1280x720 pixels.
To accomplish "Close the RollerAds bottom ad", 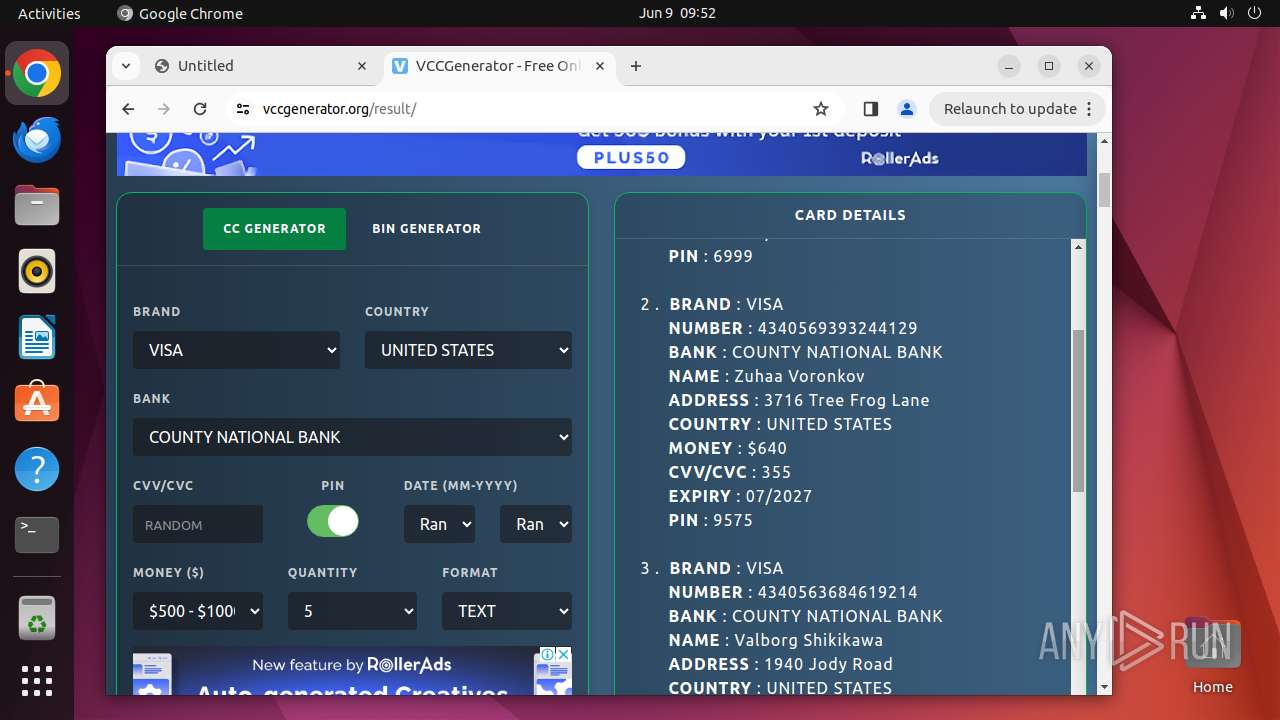I will point(564,654).
